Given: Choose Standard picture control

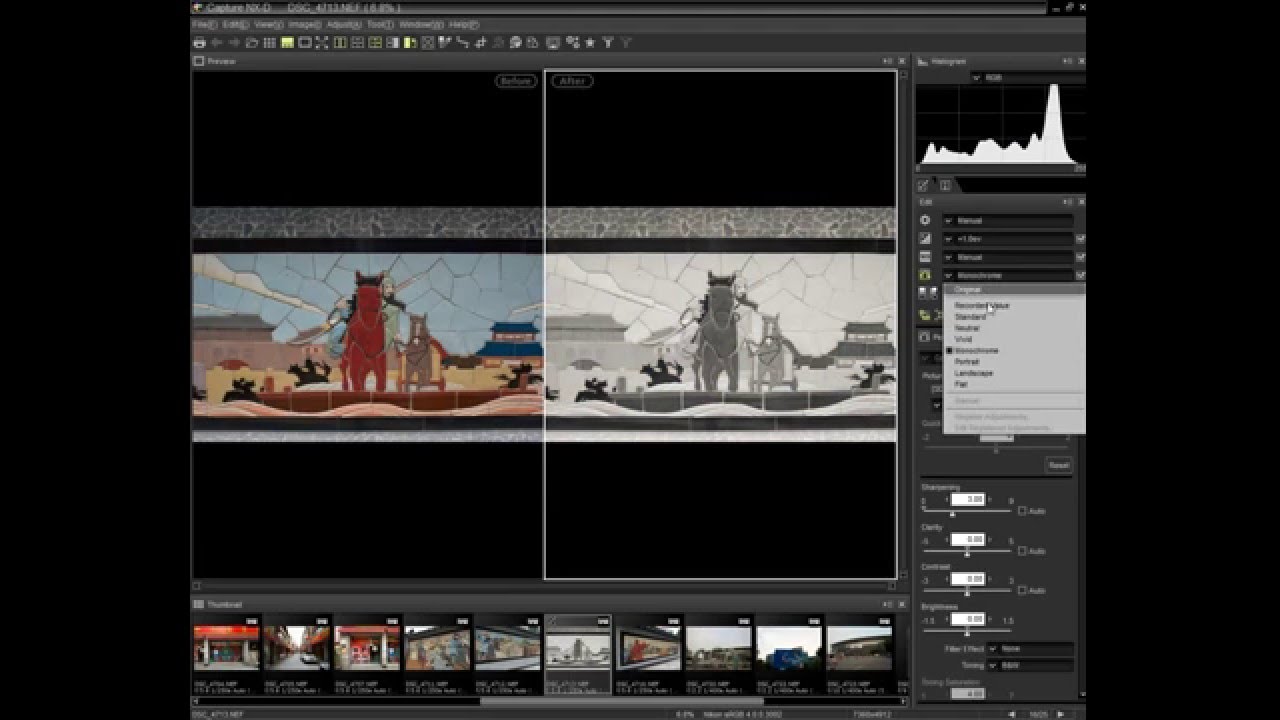Looking at the screenshot, I should coord(1014,317).
